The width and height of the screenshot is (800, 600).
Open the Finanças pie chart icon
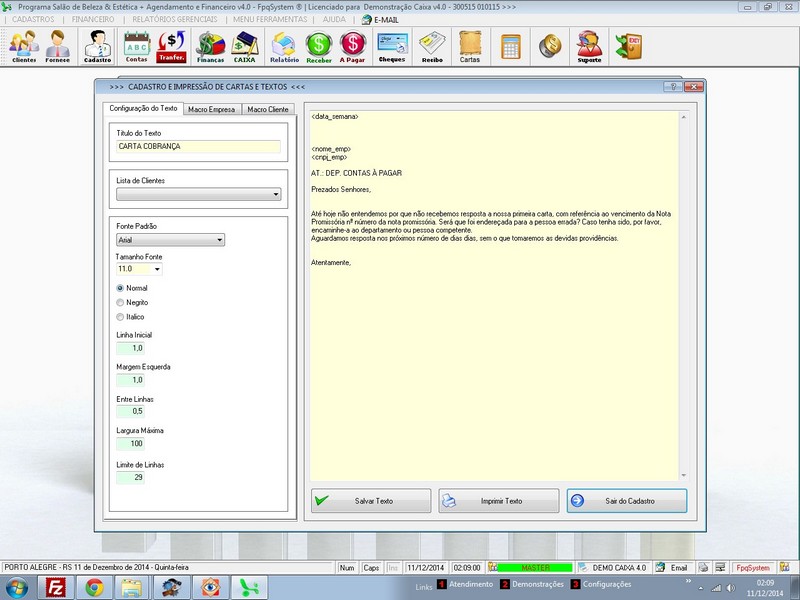coord(210,46)
